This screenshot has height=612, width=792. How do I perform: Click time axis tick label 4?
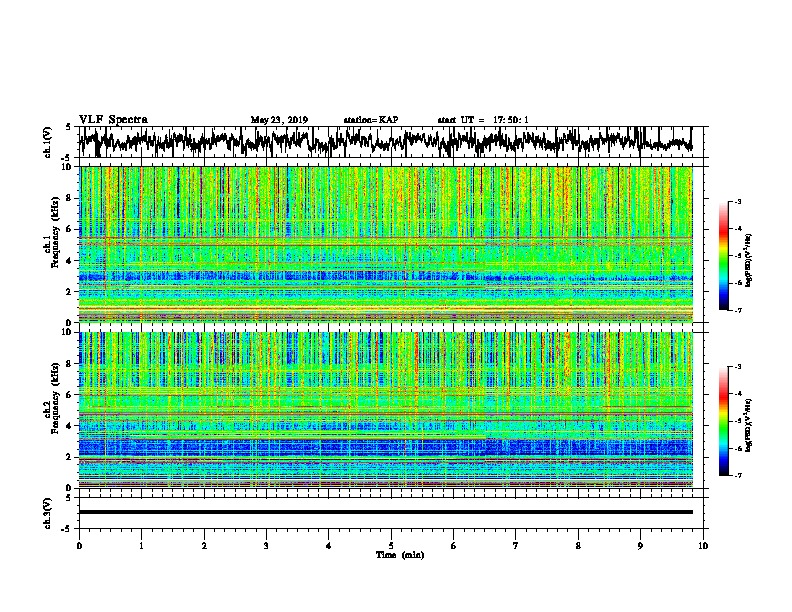[x=329, y=546]
